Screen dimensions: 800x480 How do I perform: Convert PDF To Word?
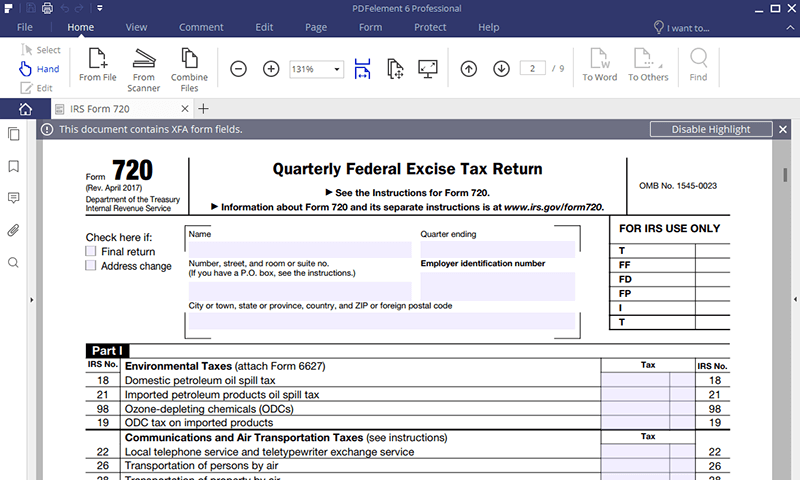599,65
